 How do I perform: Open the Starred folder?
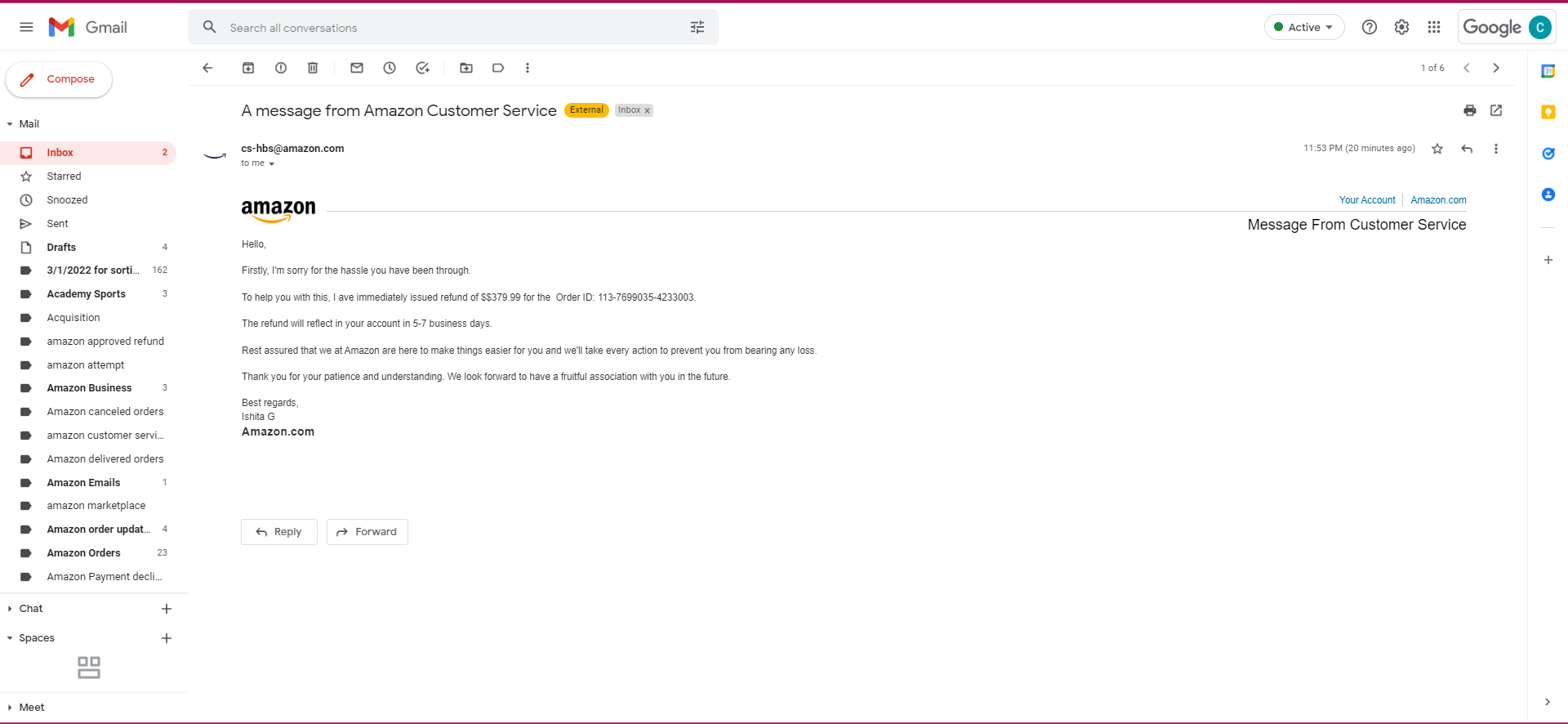(88, 177)
